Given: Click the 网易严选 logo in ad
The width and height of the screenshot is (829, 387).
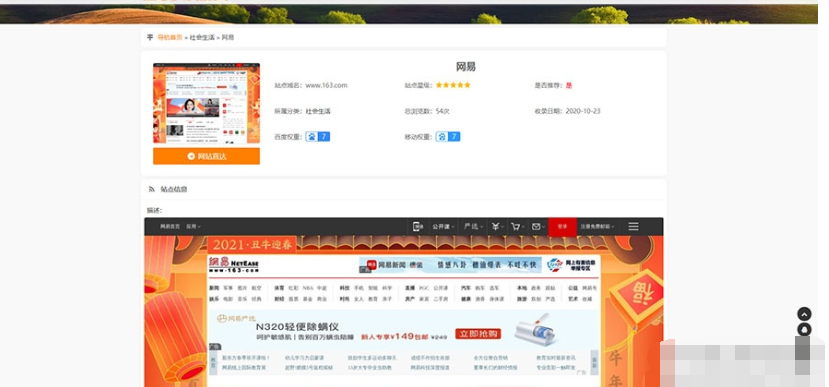Looking at the screenshot, I should point(236,318).
